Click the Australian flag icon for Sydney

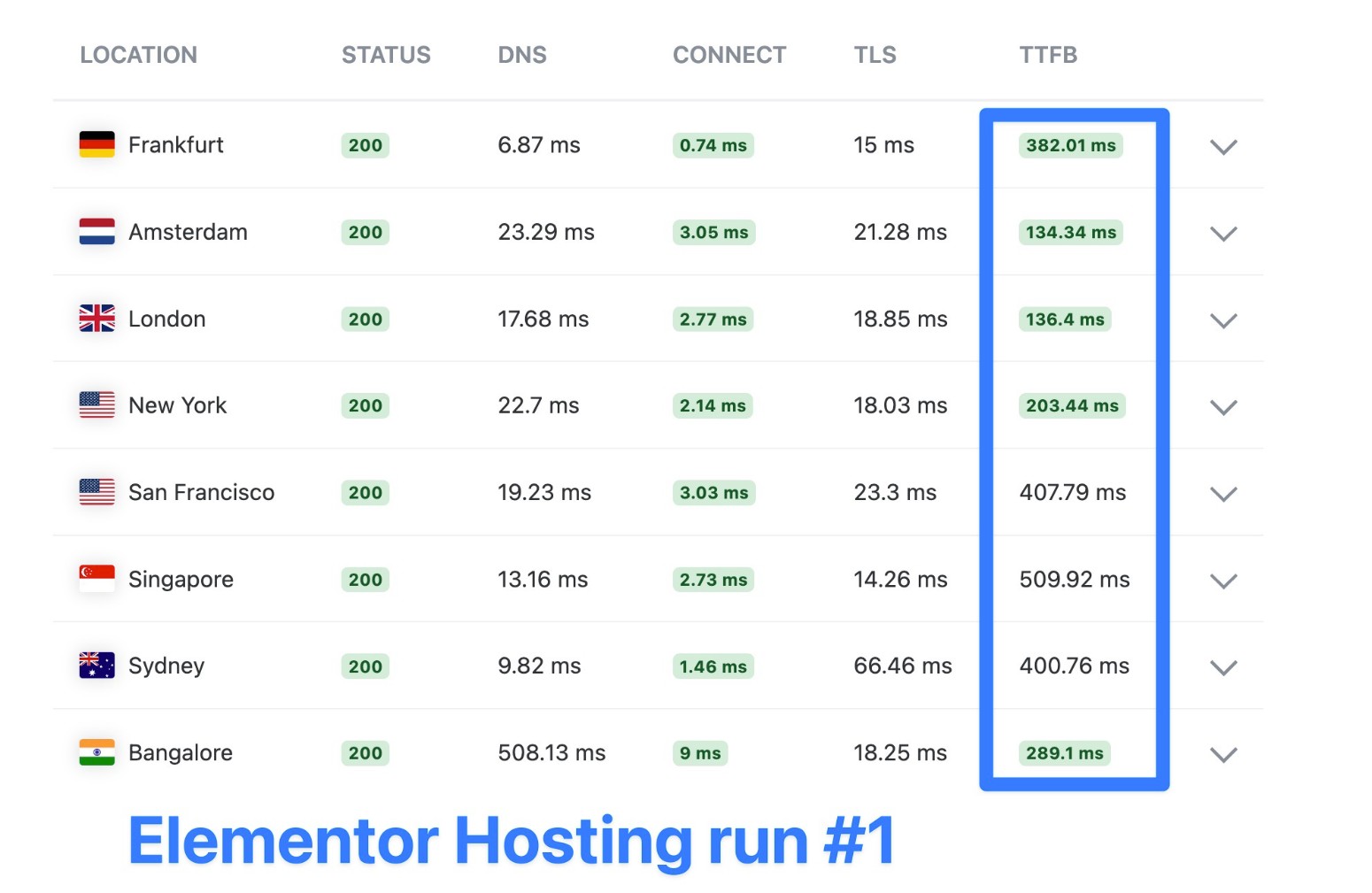[96, 665]
